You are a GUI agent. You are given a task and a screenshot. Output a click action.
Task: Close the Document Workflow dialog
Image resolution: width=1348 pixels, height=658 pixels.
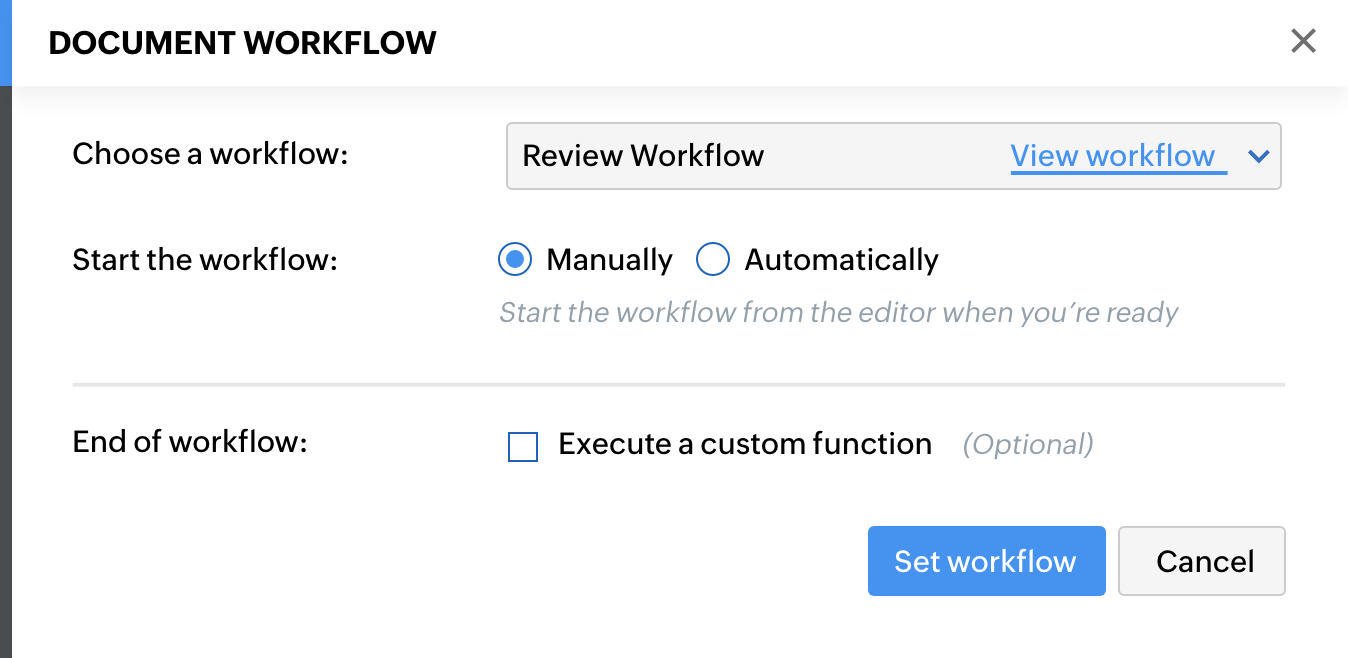pos(1303,41)
